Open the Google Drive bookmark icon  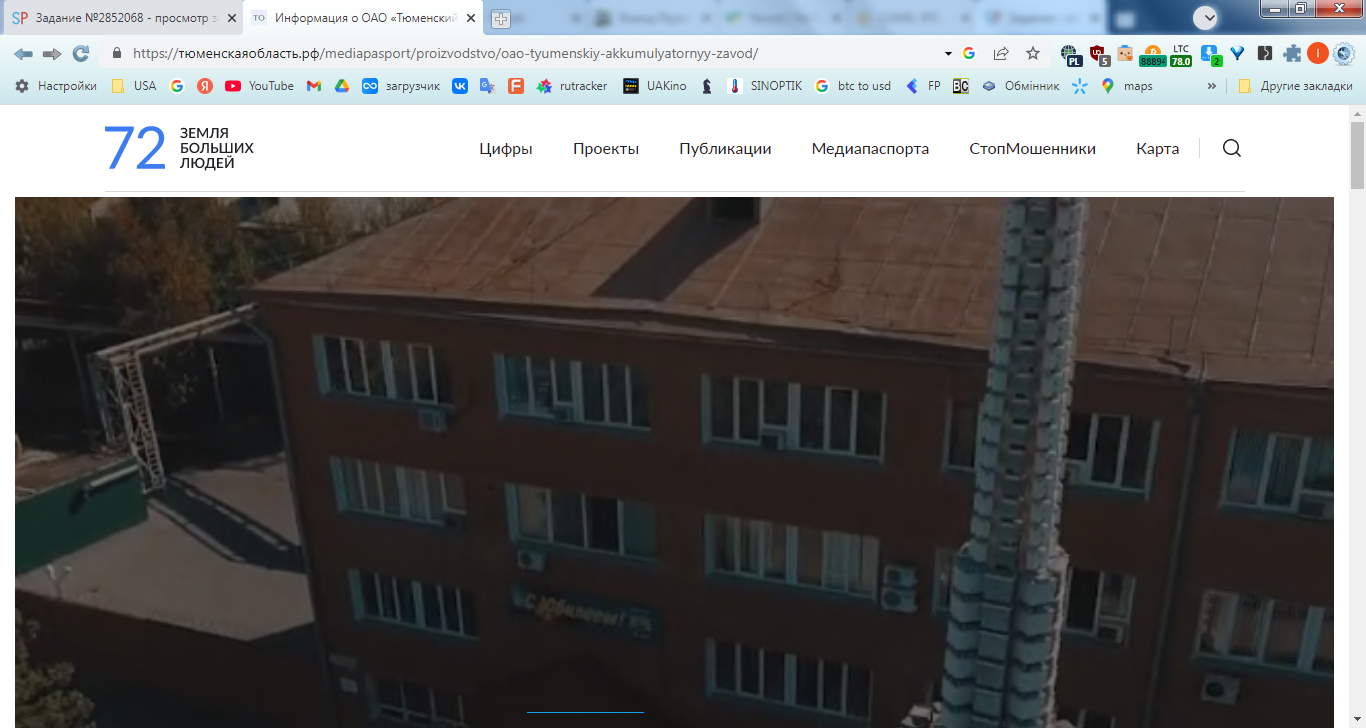click(x=341, y=86)
